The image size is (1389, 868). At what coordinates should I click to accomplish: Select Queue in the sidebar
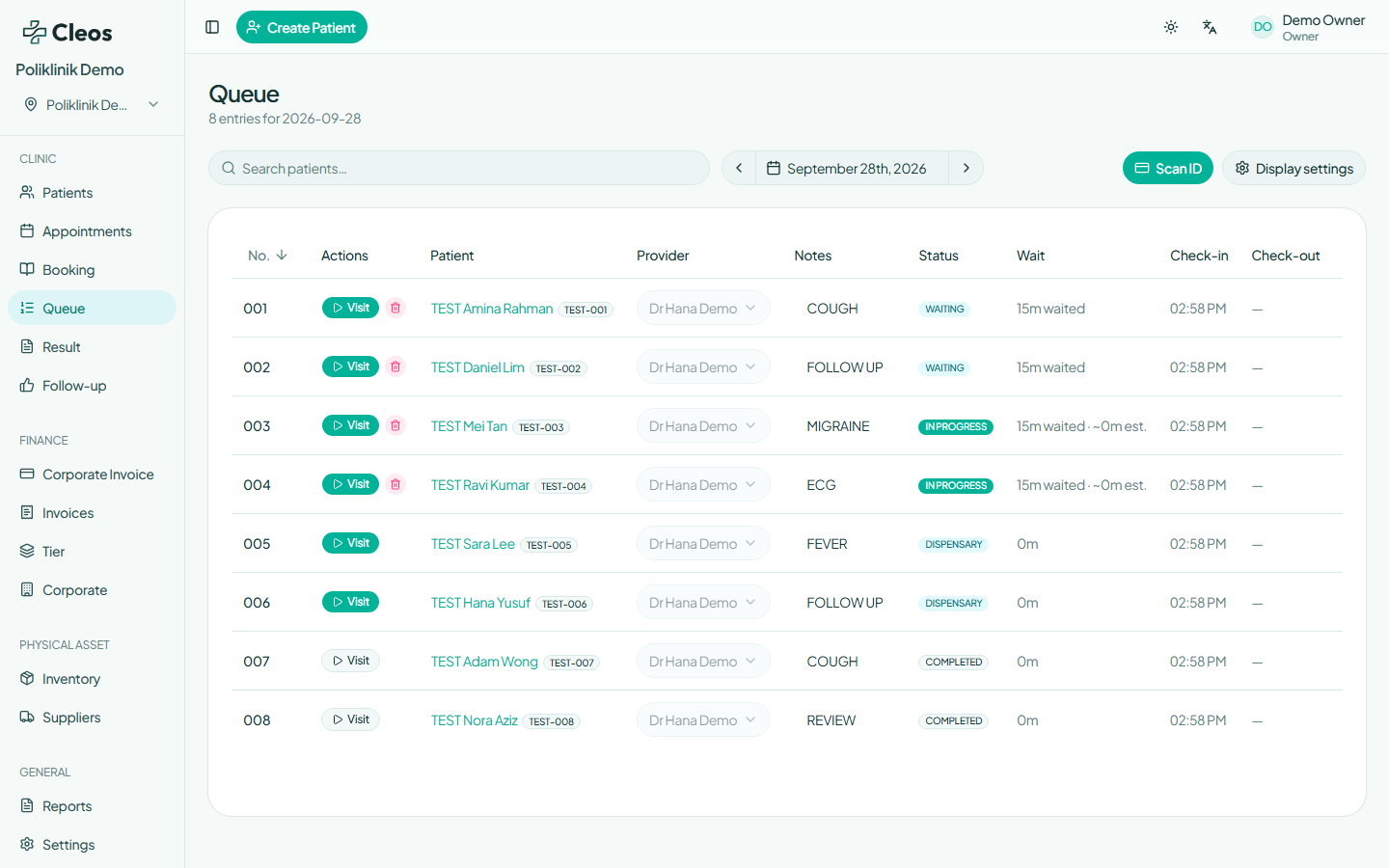pyautogui.click(x=92, y=309)
